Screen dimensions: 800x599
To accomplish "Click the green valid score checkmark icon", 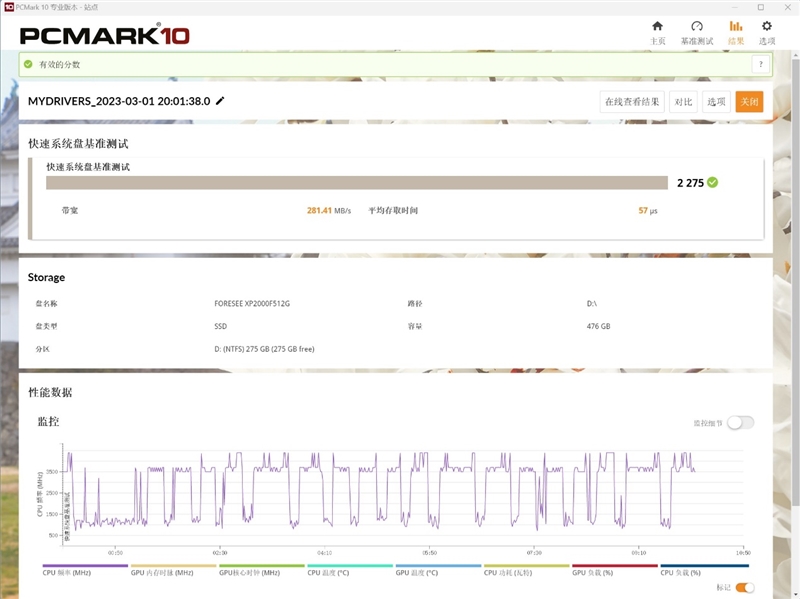I will tap(28, 64).
